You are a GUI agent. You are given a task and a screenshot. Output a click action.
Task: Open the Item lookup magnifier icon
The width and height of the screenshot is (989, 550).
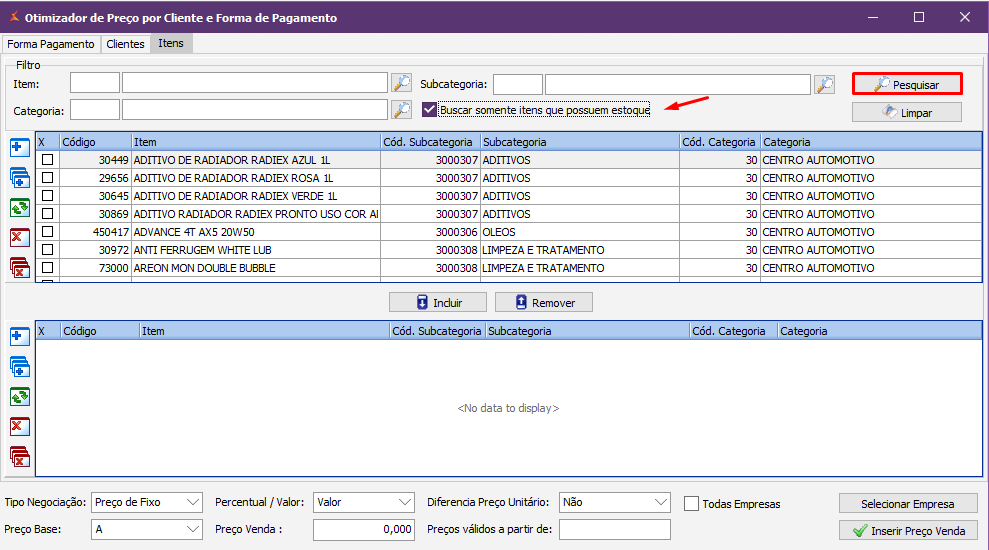click(x=401, y=83)
